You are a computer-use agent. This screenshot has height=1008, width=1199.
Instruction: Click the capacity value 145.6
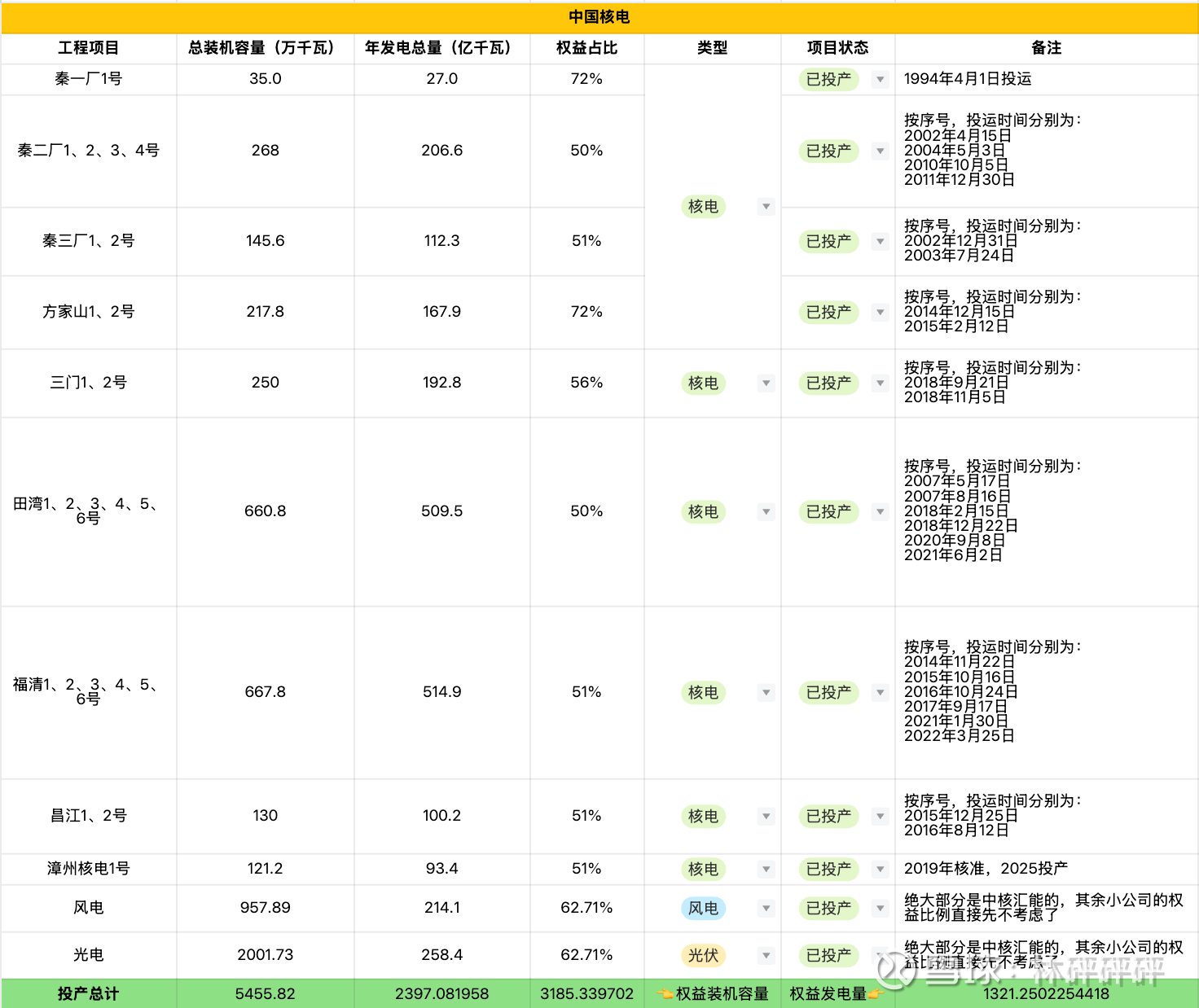[266, 241]
